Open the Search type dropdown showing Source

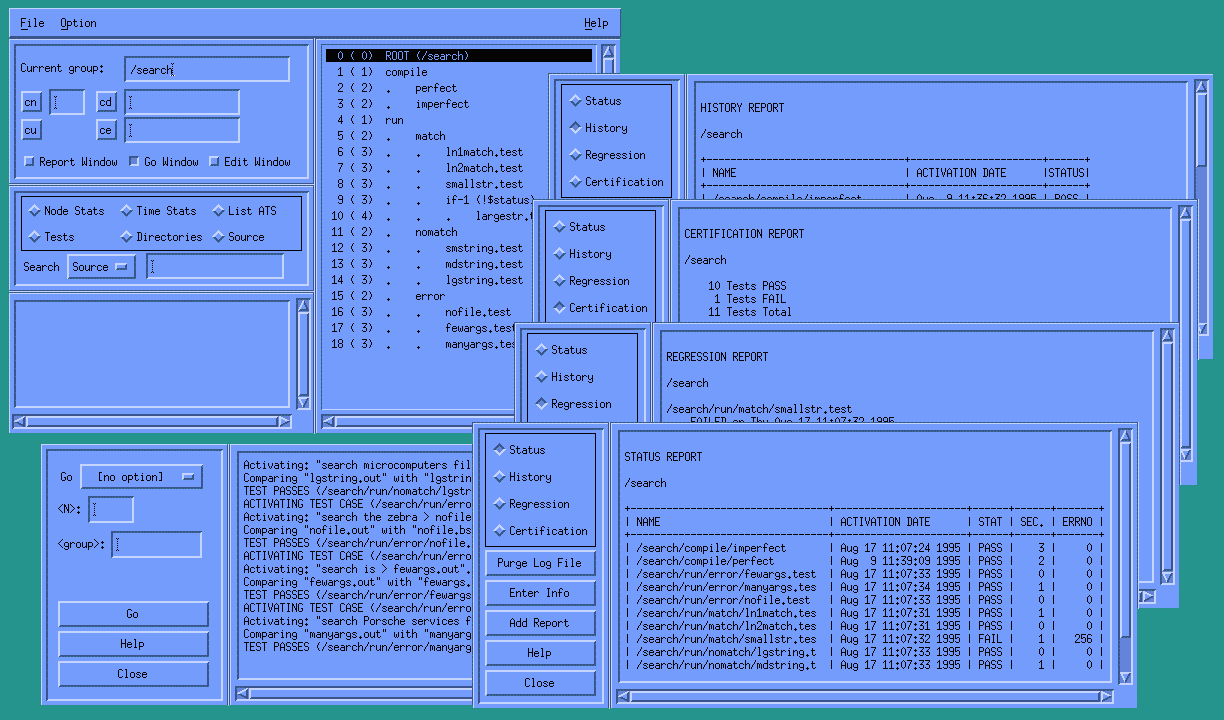pos(101,267)
